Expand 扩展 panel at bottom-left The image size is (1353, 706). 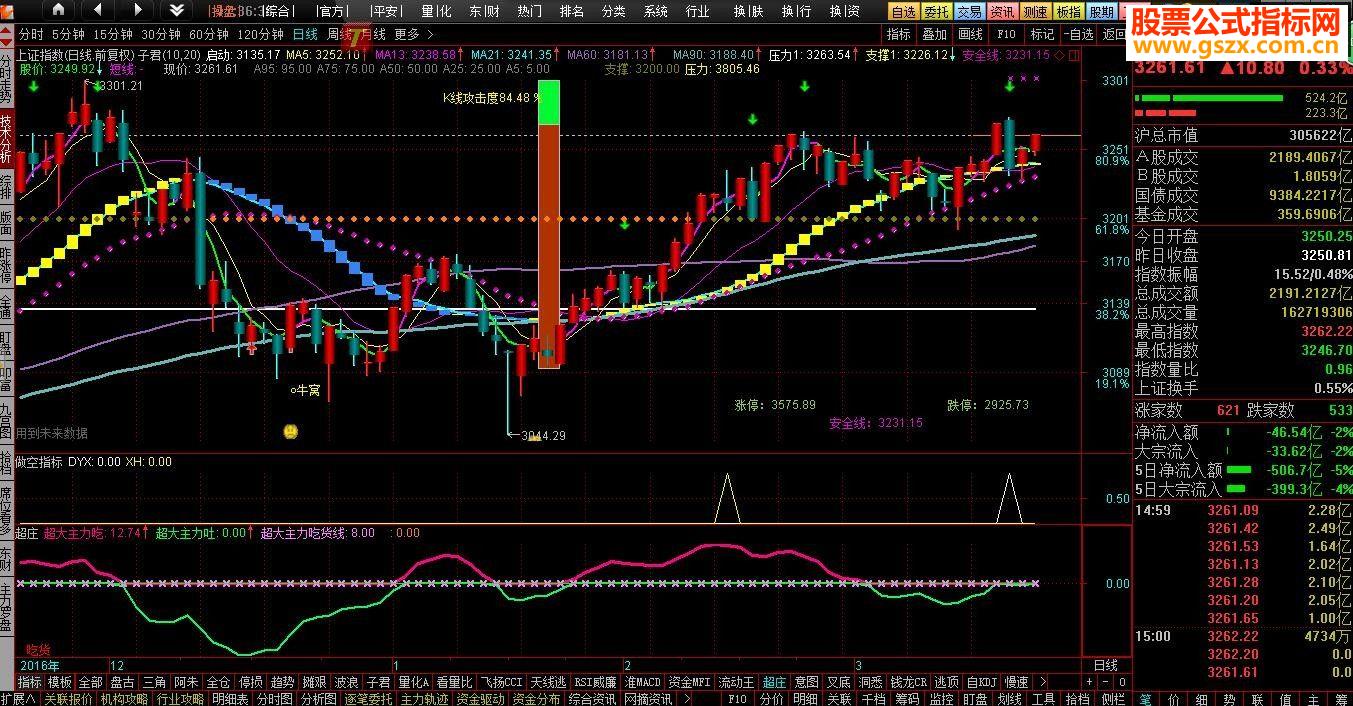click(x=18, y=699)
